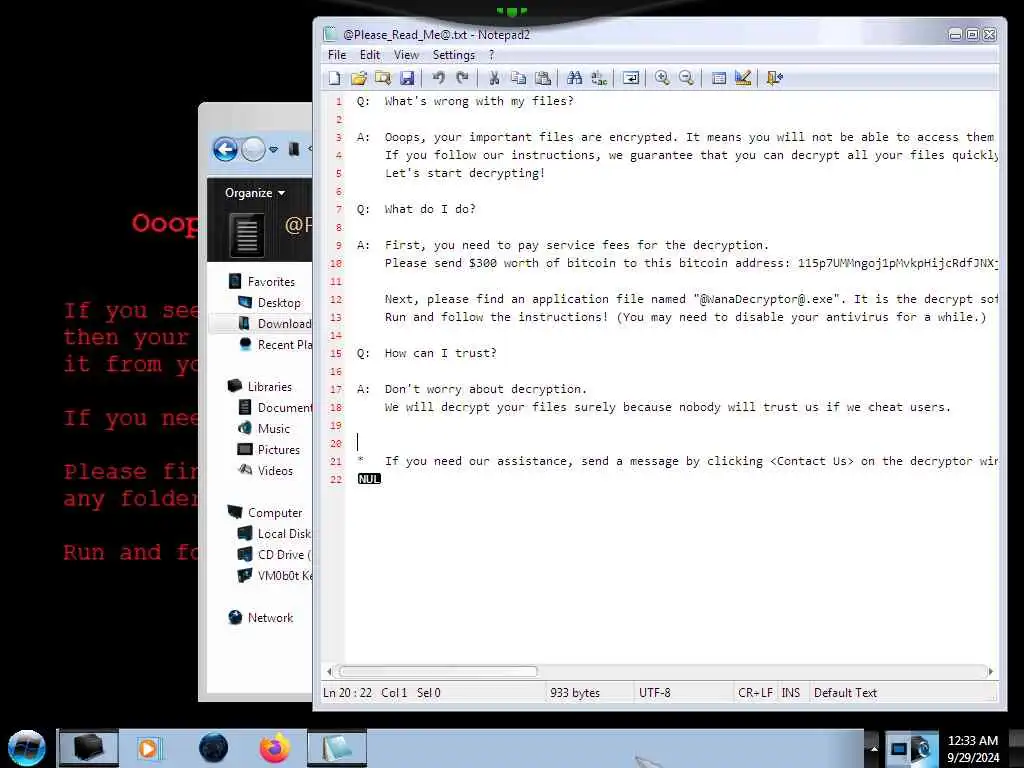Click the Paste clipboard icon

click(543, 78)
